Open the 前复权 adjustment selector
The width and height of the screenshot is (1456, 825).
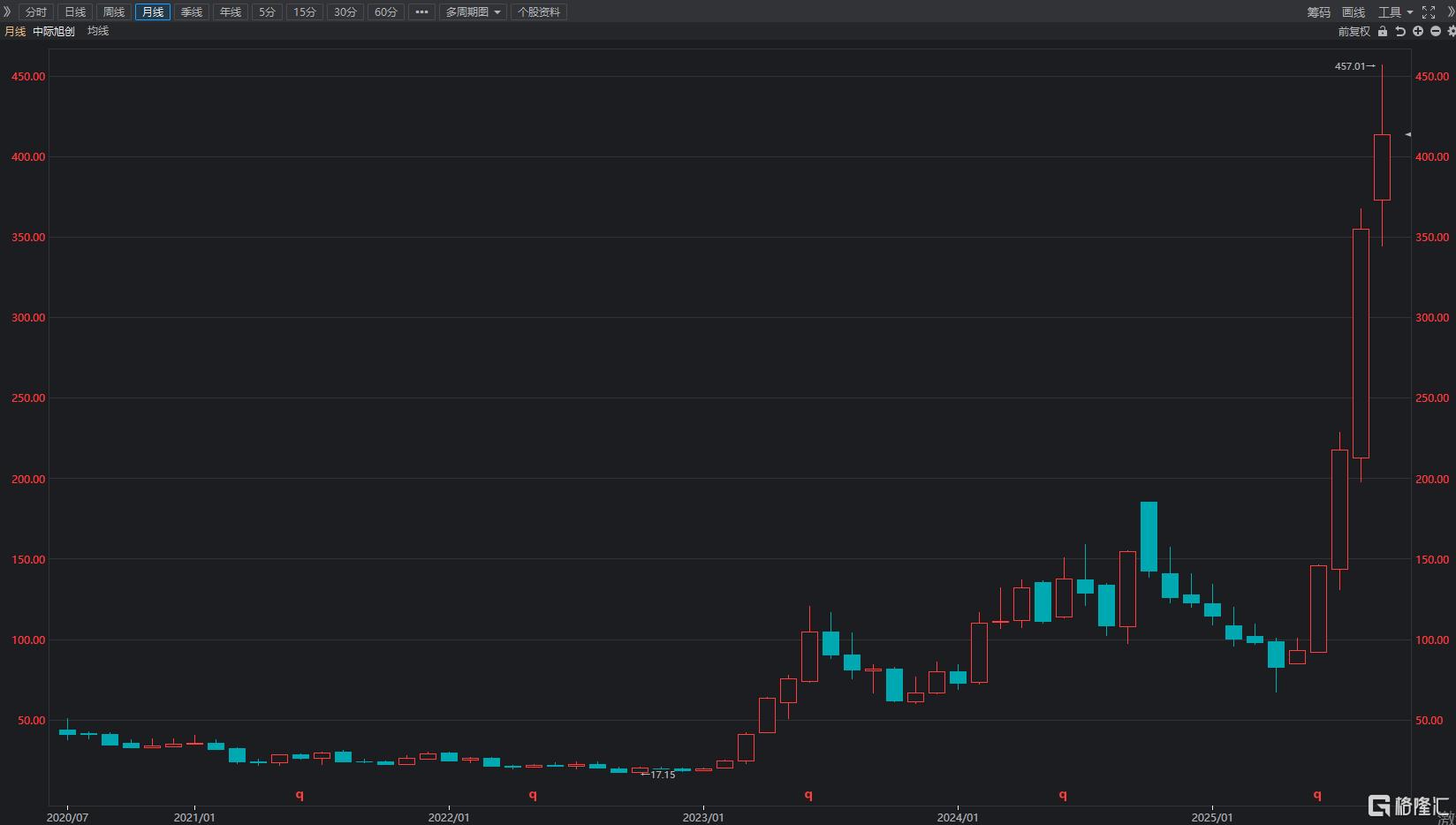pyautogui.click(x=1354, y=31)
